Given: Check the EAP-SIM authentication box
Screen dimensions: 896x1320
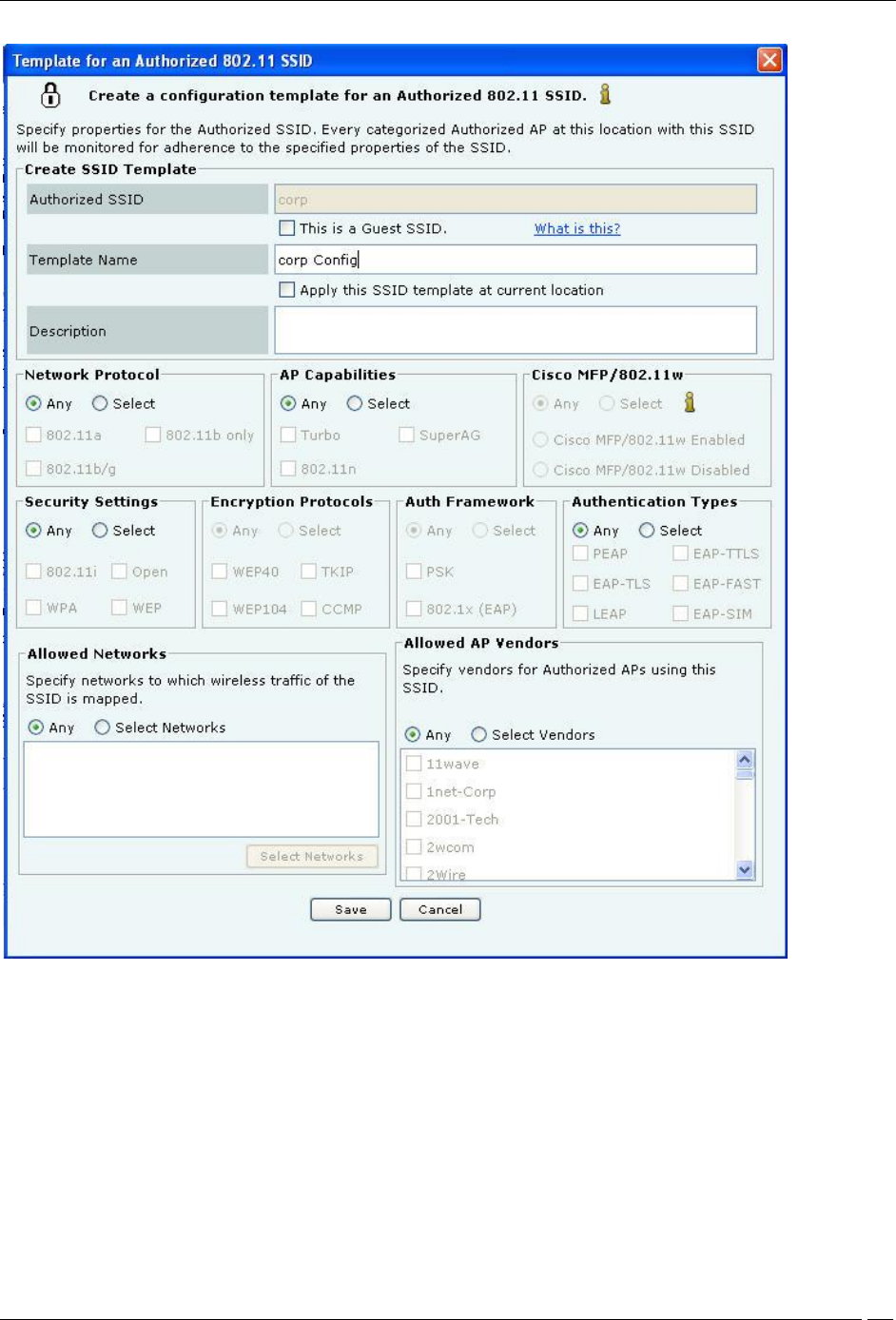Looking at the screenshot, I should pyautogui.click(x=680, y=614).
